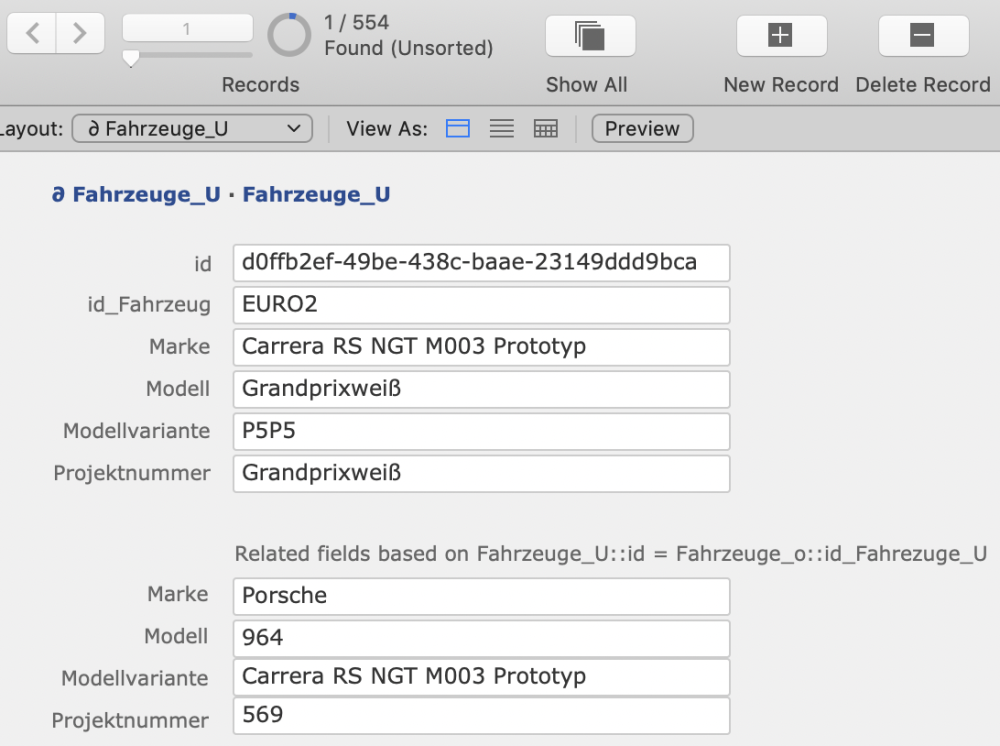Click the New Record plus icon
The height and width of the screenshot is (746, 1000).
click(780, 36)
